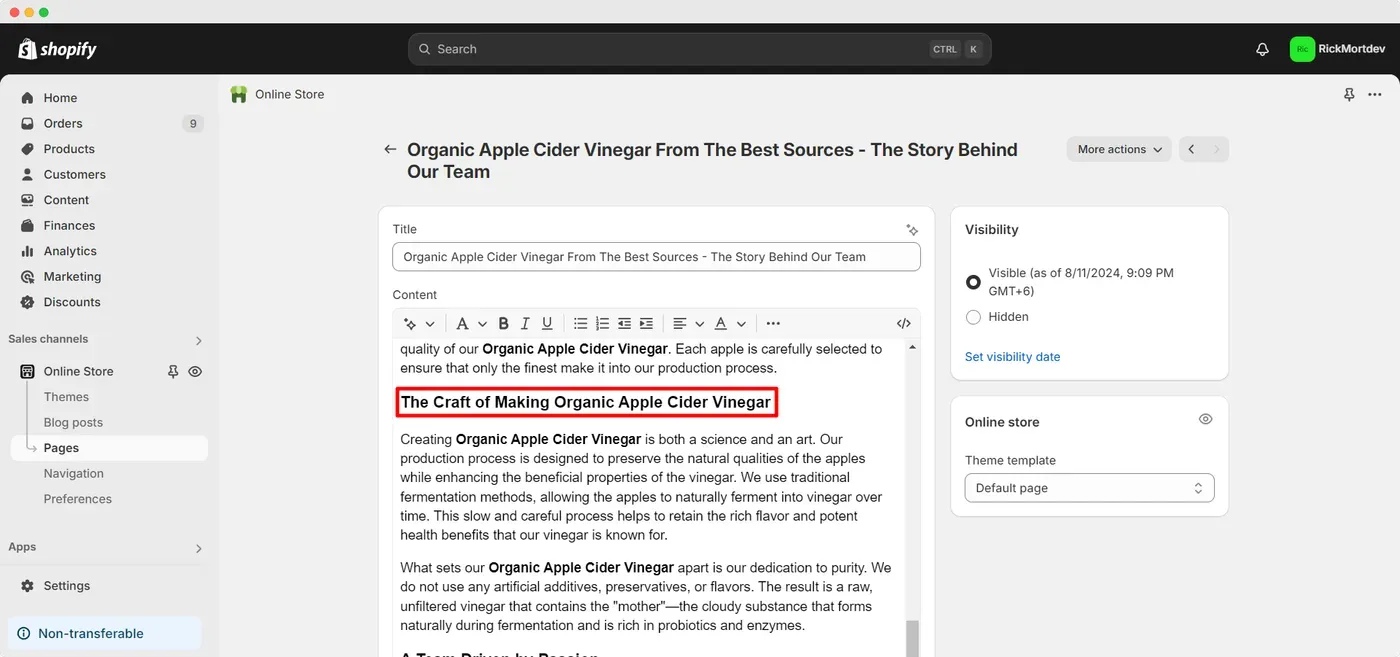
Task: Expand the alignment dropdown arrow
Action: (700, 324)
